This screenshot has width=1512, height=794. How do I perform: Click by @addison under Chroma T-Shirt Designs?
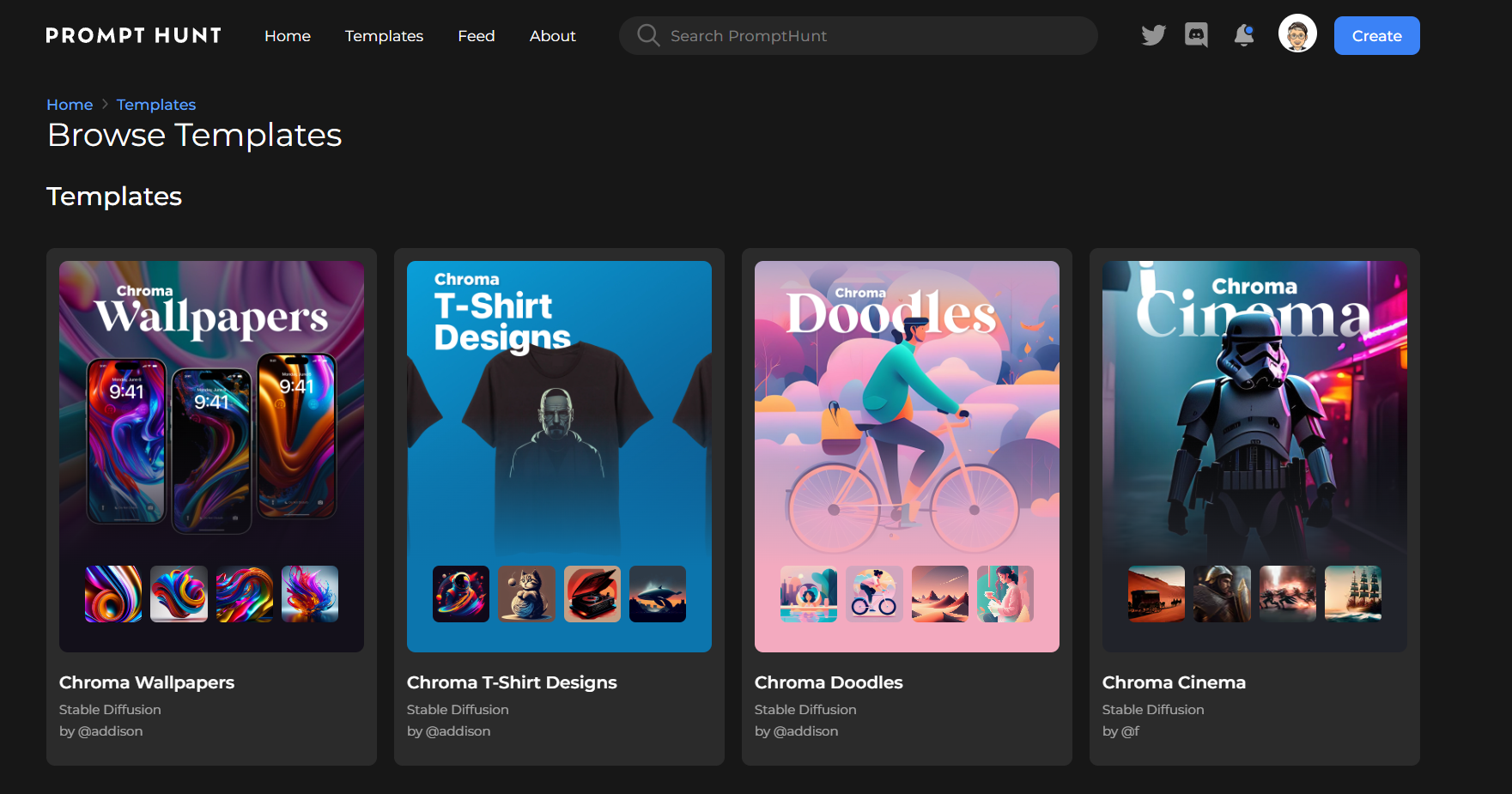coord(449,731)
